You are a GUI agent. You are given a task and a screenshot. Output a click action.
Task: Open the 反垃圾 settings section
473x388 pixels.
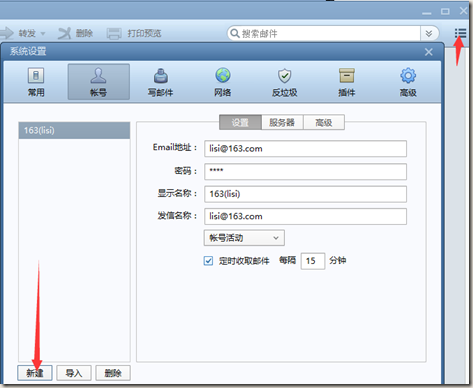(x=284, y=82)
